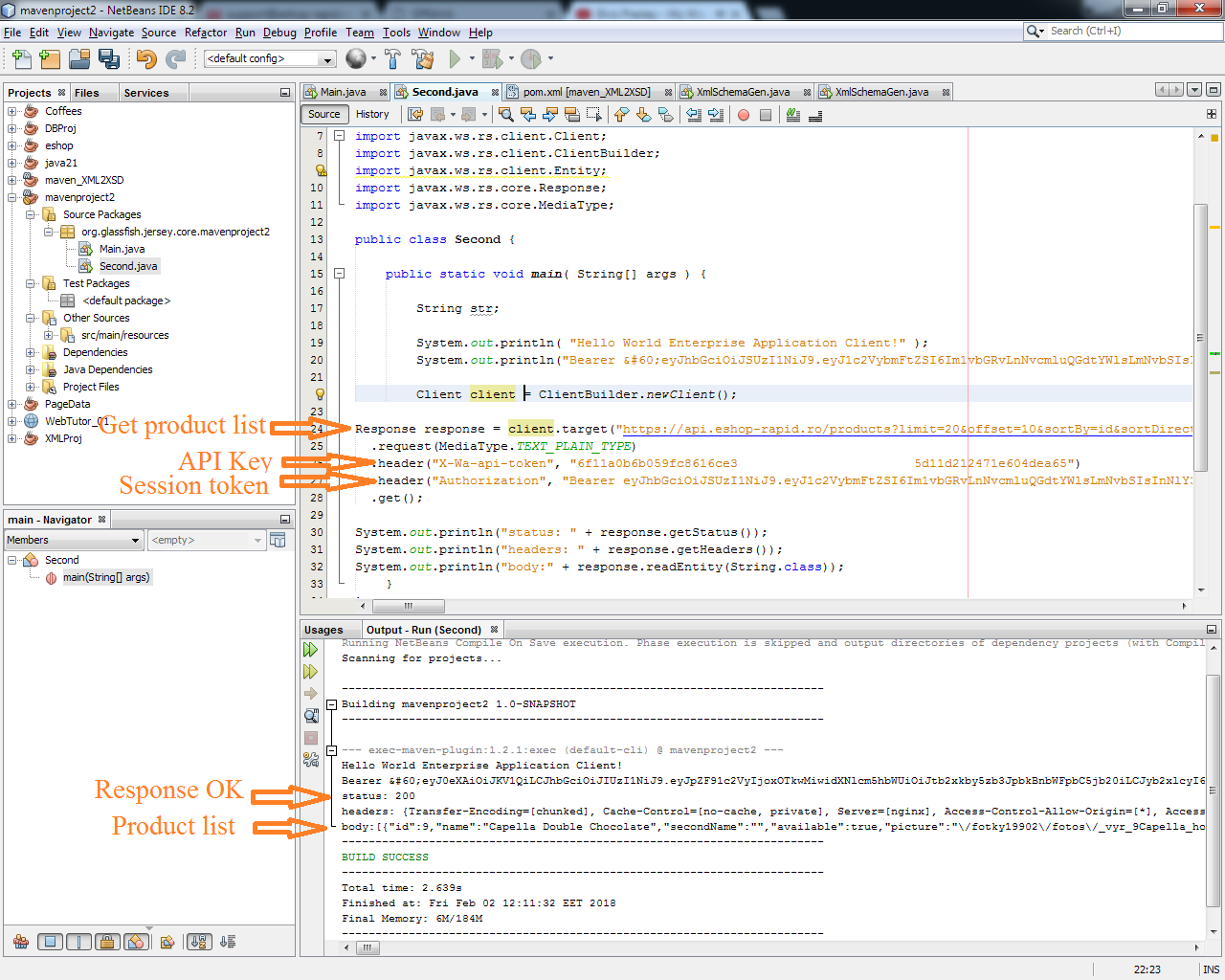Toggle Sort by Name A-Z in Navigator
The width and height of the screenshot is (1225, 980).
pos(199,942)
